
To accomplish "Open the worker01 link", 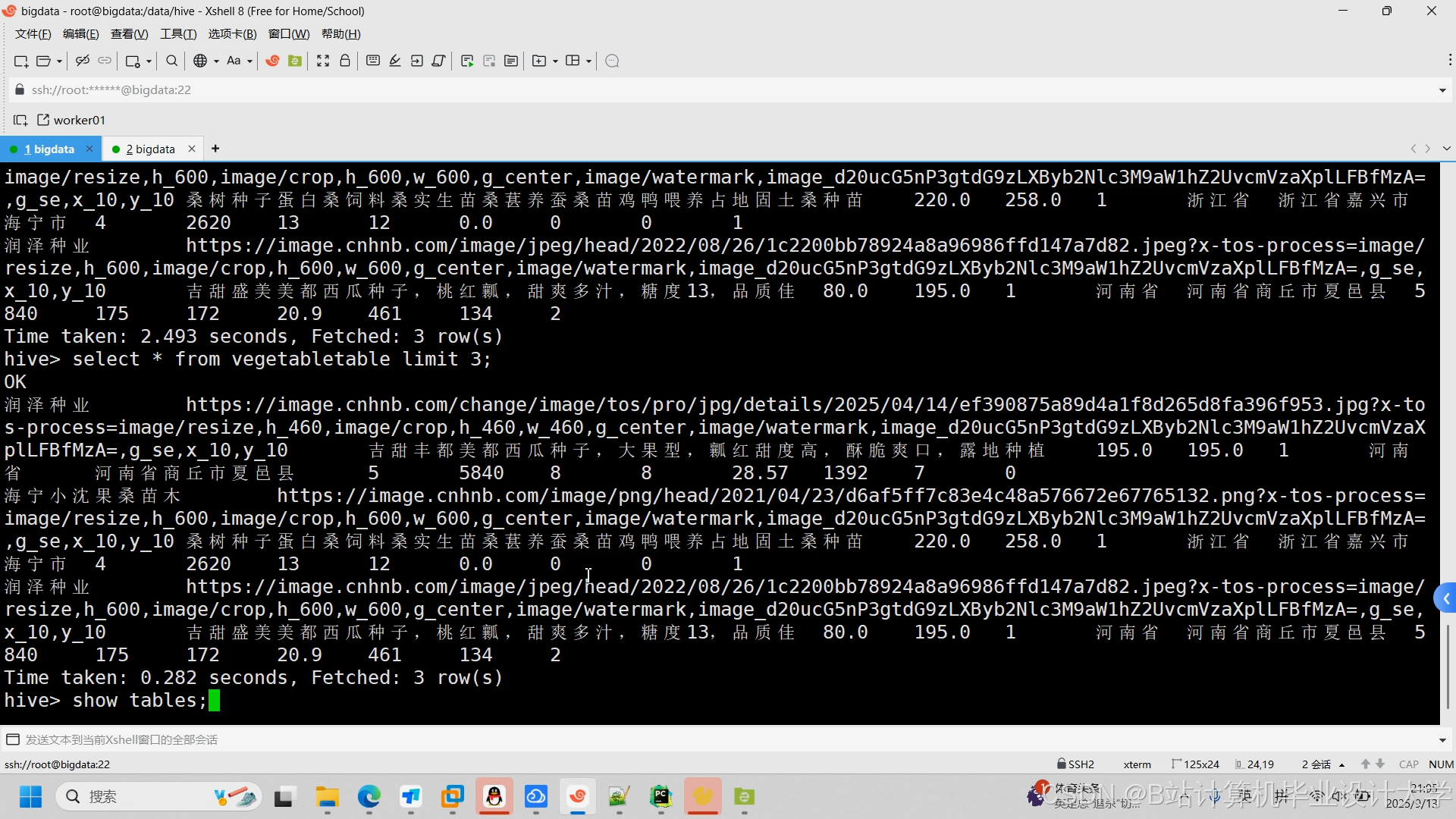I will (x=80, y=120).
